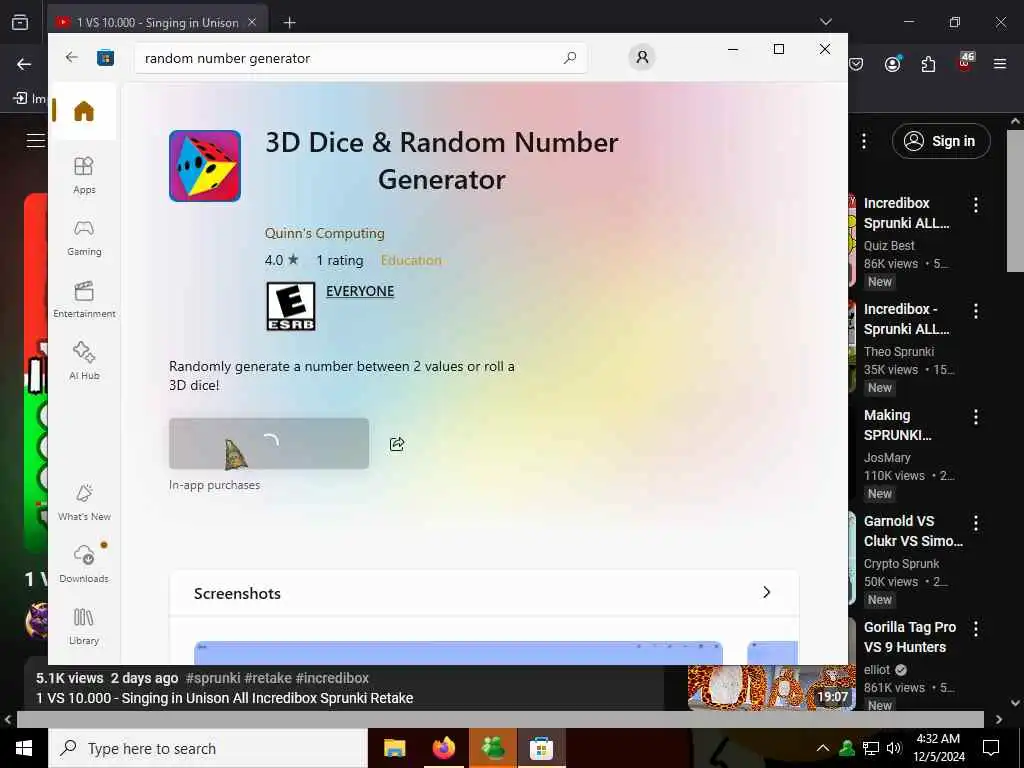Open Firefox account icon
Screen dimensions: 1024x768
pos(893,64)
